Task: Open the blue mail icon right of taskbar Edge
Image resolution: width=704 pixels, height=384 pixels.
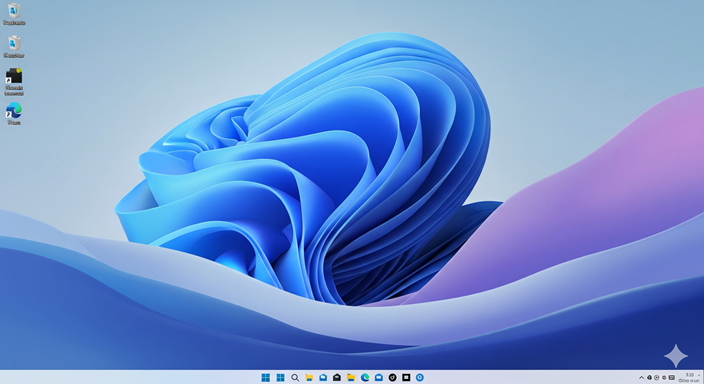Action: point(378,377)
